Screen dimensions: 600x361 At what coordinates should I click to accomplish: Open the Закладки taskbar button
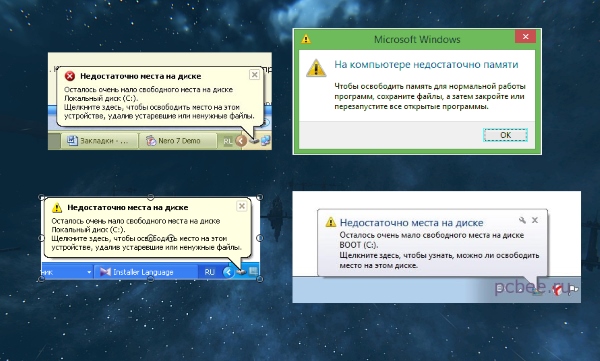100,141
